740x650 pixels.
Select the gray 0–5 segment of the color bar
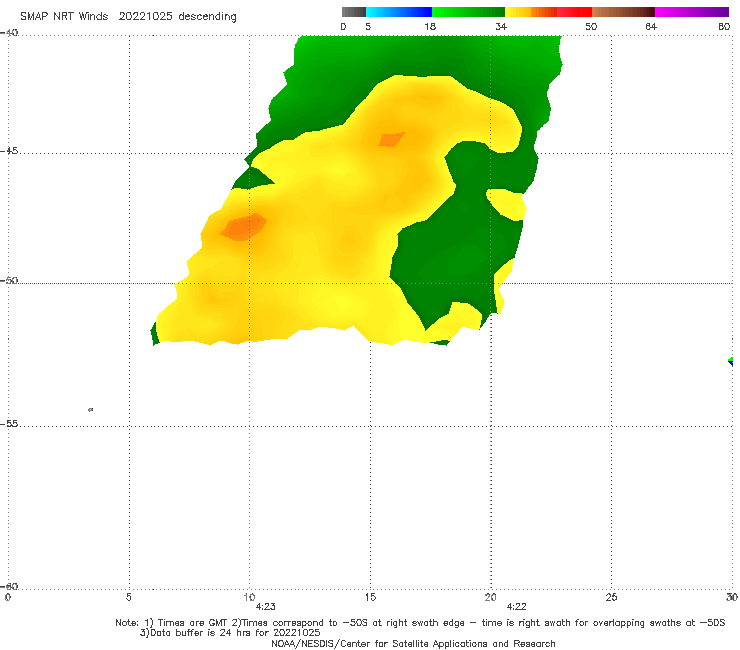[x=354, y=12]
